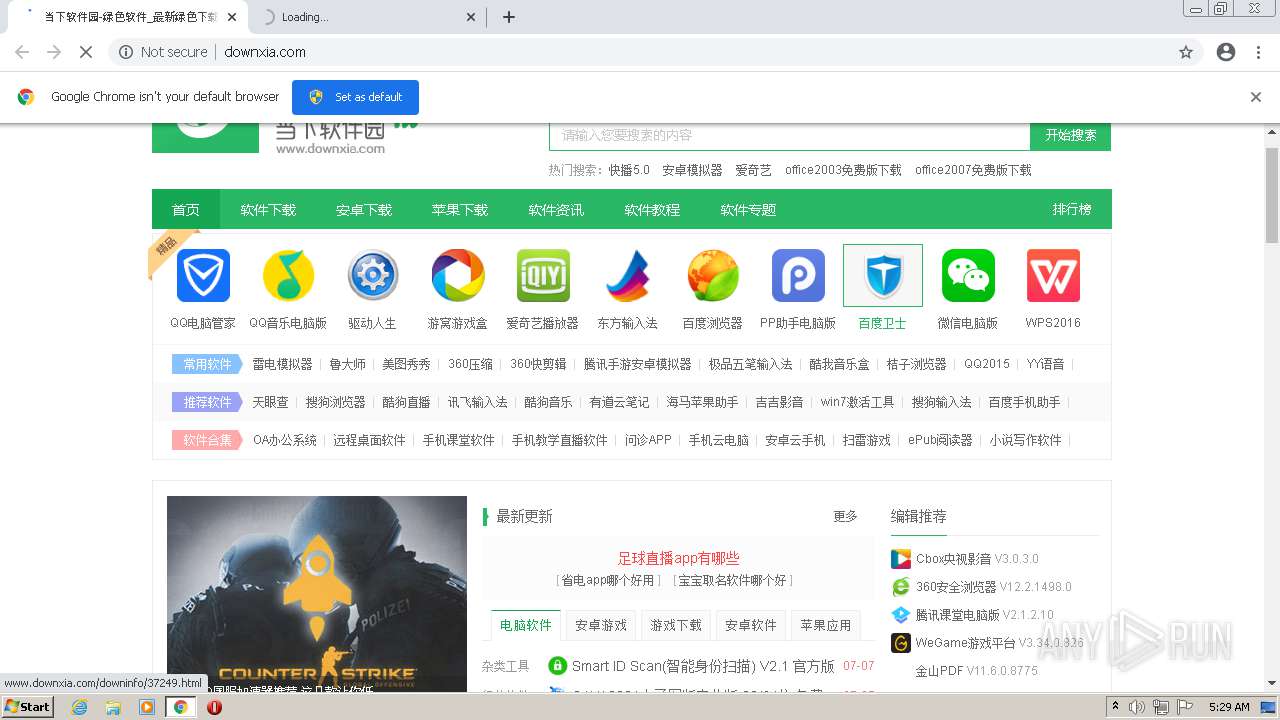Open the 安卓下载 navigation item
Image resolution: width=1280 pixels, height=720 pixels.
[x=364, y=210]
